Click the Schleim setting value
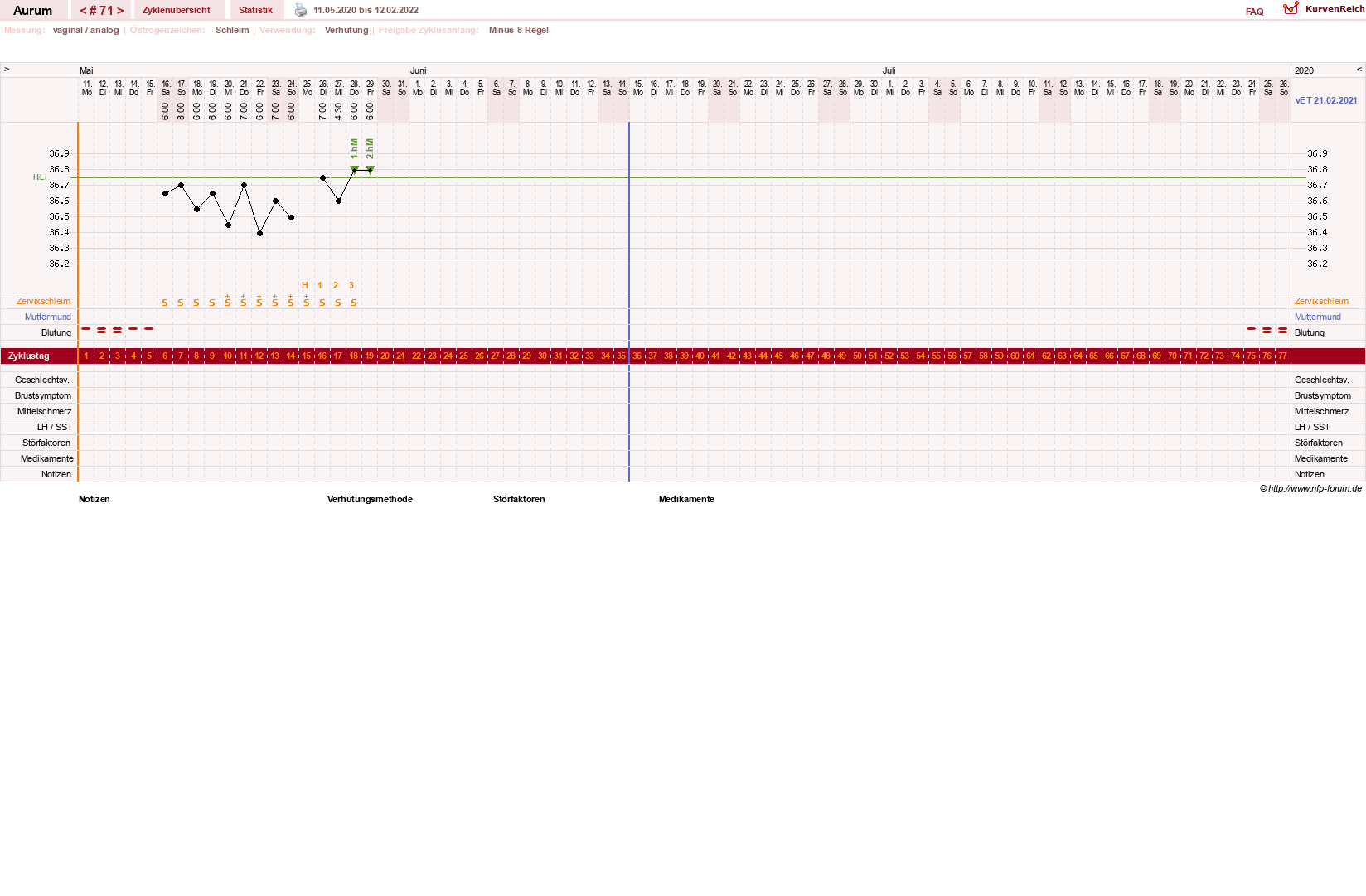The width and height of the screenshot is (1366, 896). [232, 31]
